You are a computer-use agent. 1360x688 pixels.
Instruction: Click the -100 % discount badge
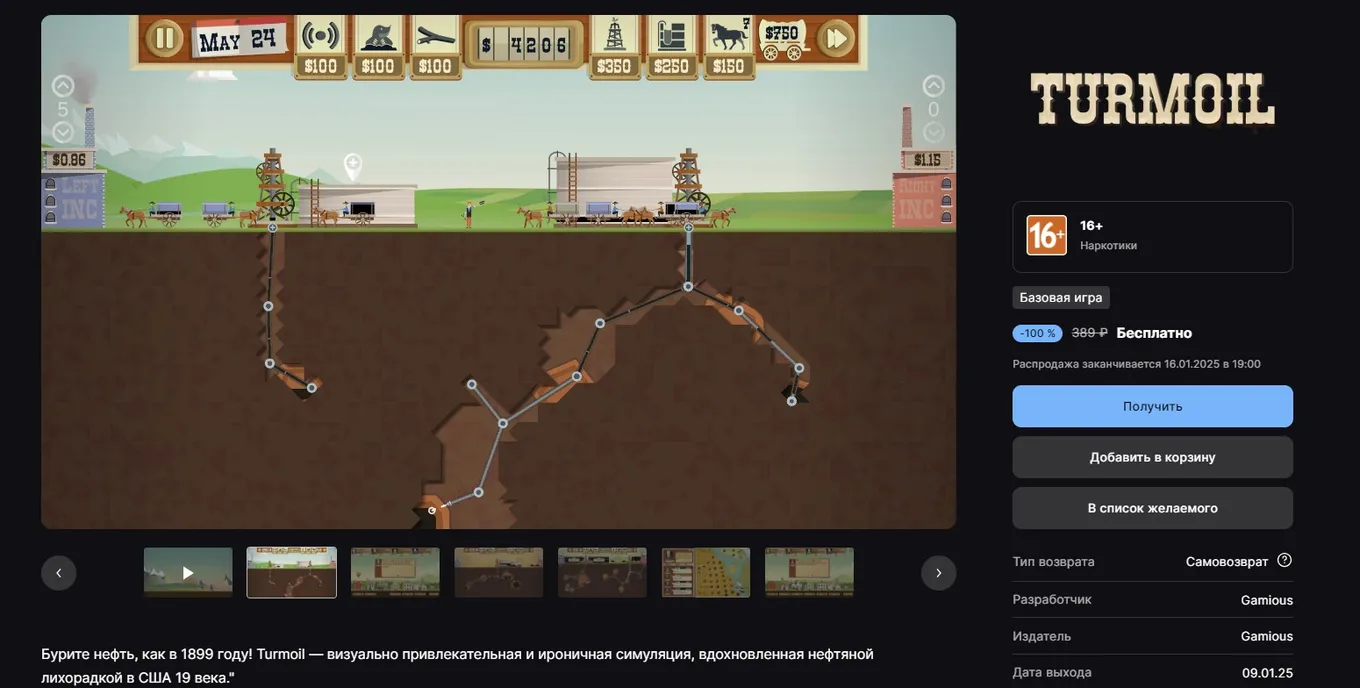pyautogui.click(x=1038, y=333)
